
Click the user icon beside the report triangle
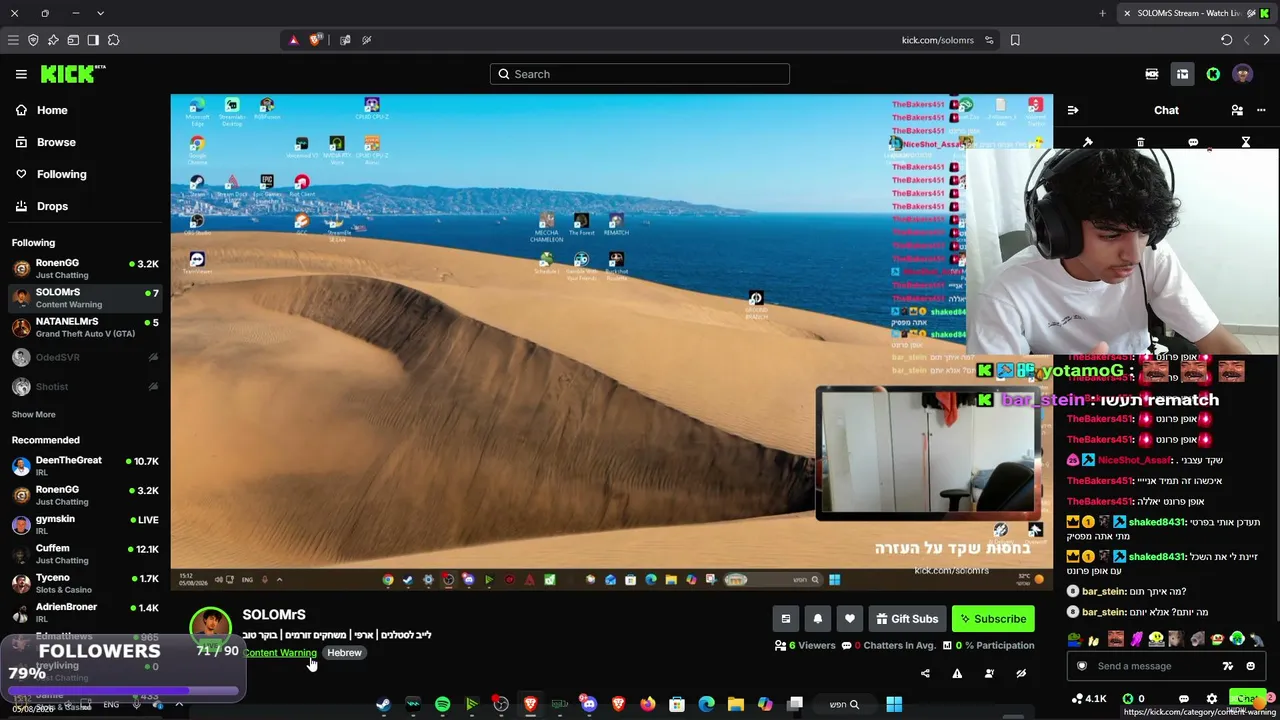[989, 674]
